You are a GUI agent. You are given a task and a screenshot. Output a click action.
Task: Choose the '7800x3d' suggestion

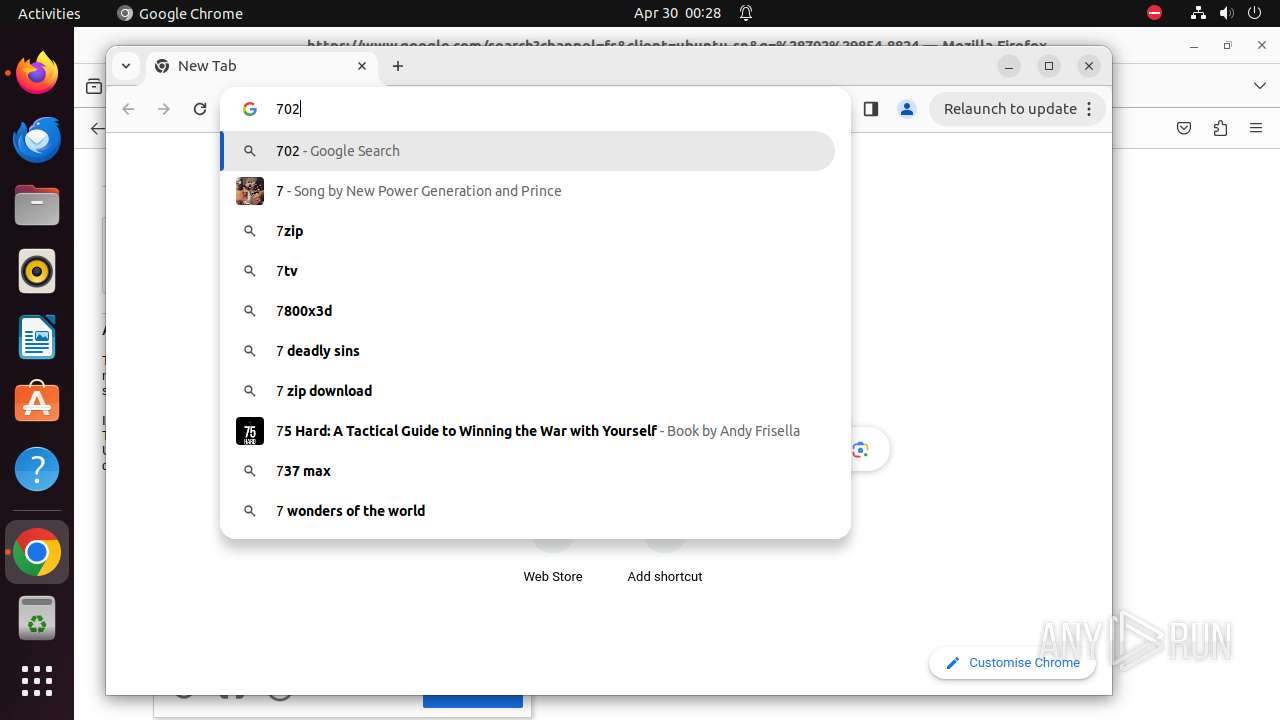[528, 311]
